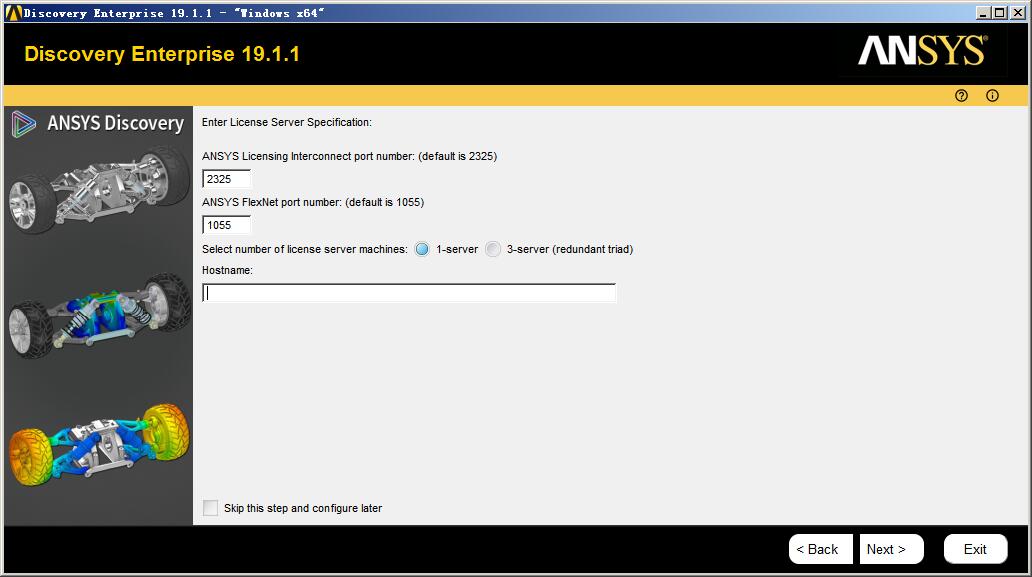Click the Hostname text box

click(409, 293)
